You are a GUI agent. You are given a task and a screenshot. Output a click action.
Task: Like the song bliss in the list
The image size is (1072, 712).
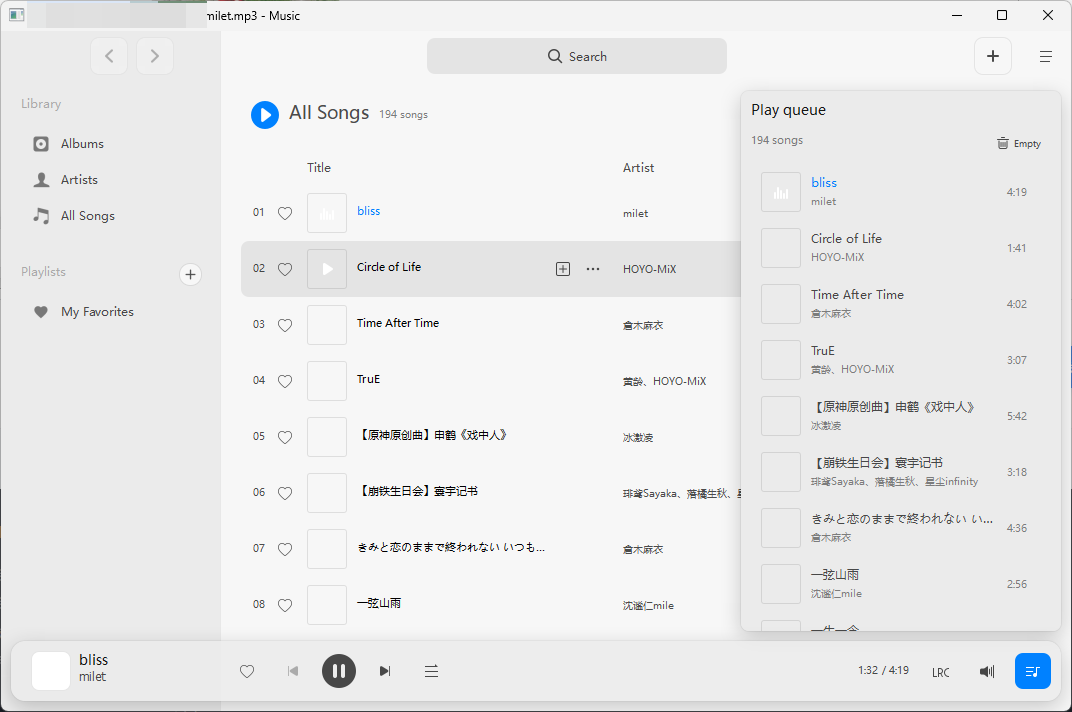[x=285, y=213]
